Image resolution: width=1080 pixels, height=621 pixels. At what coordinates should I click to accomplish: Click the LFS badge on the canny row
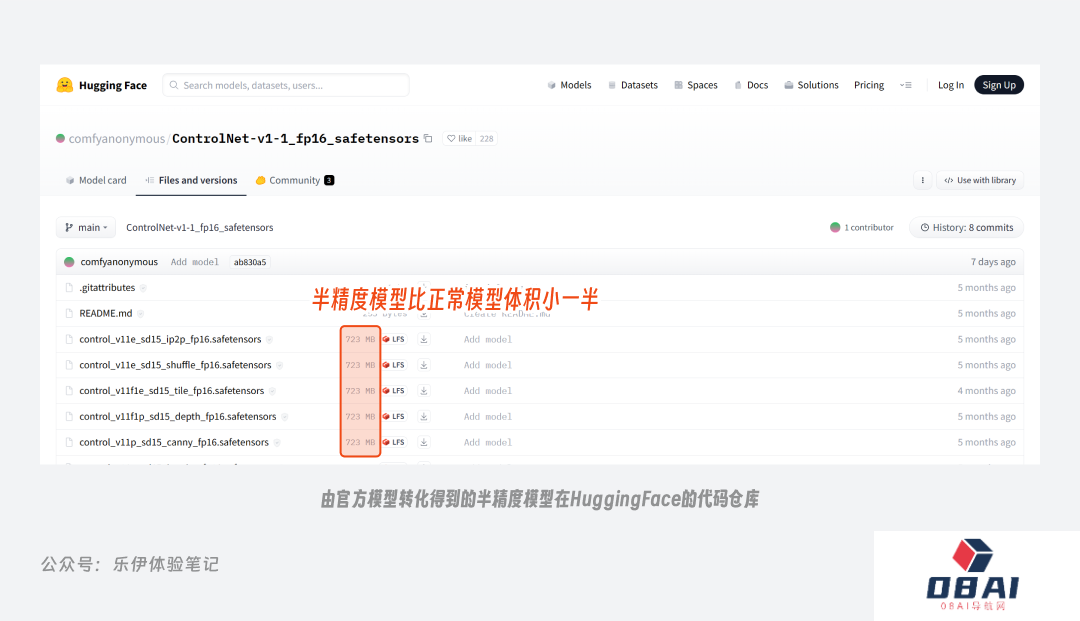tap(394, 443)
